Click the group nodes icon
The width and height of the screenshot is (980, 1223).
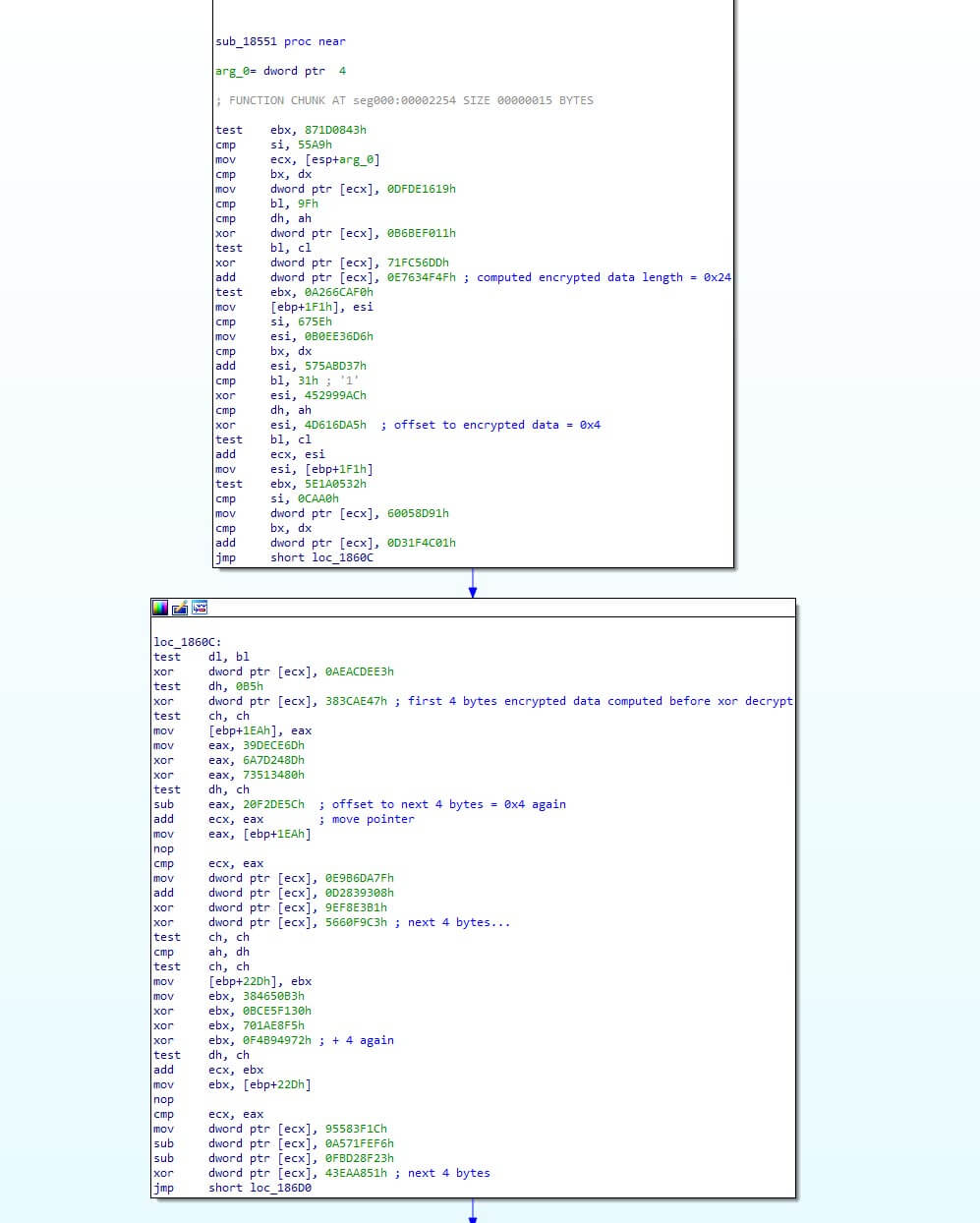[200, 608]
